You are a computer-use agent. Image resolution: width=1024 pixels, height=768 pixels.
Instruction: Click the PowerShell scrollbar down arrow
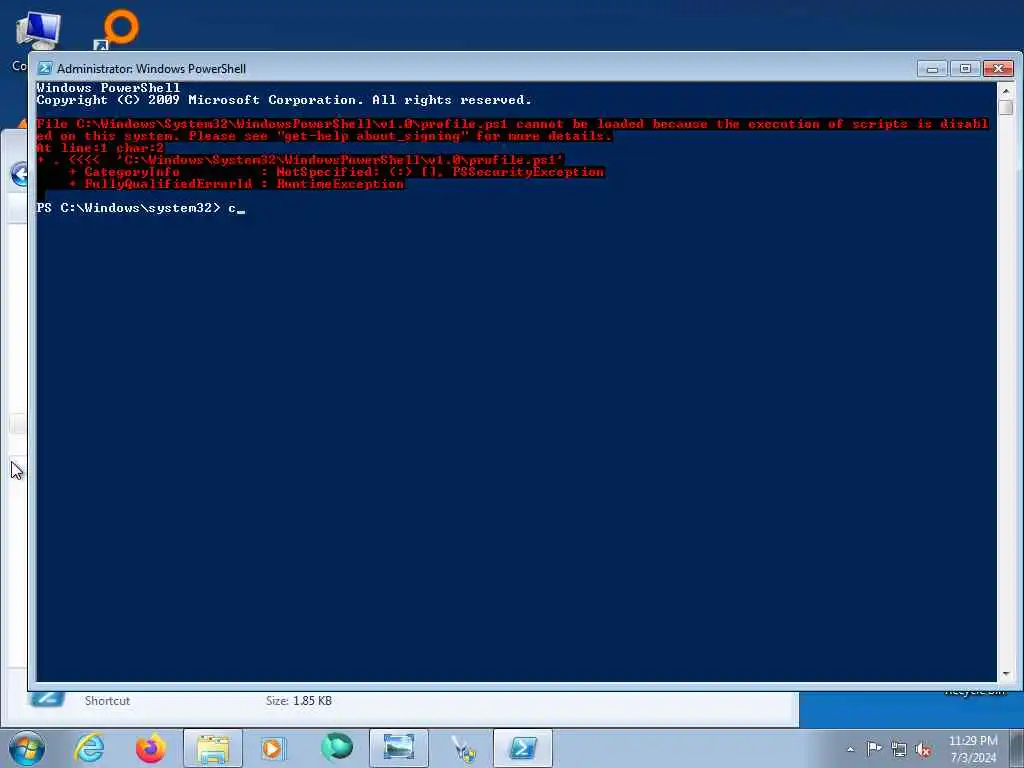[x=1006, y=673]
